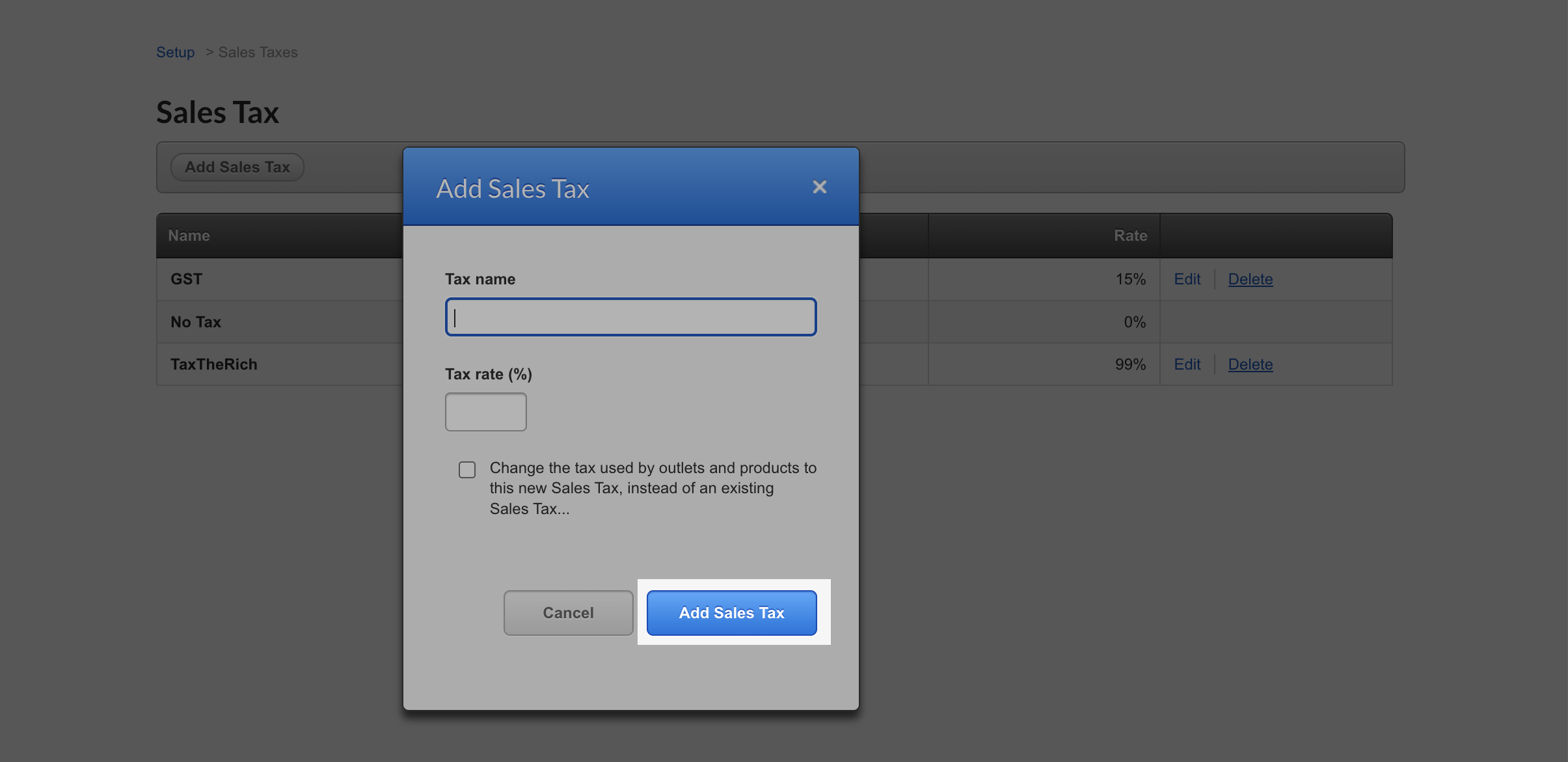Click the Tax name input field

[x=630, y=317]
